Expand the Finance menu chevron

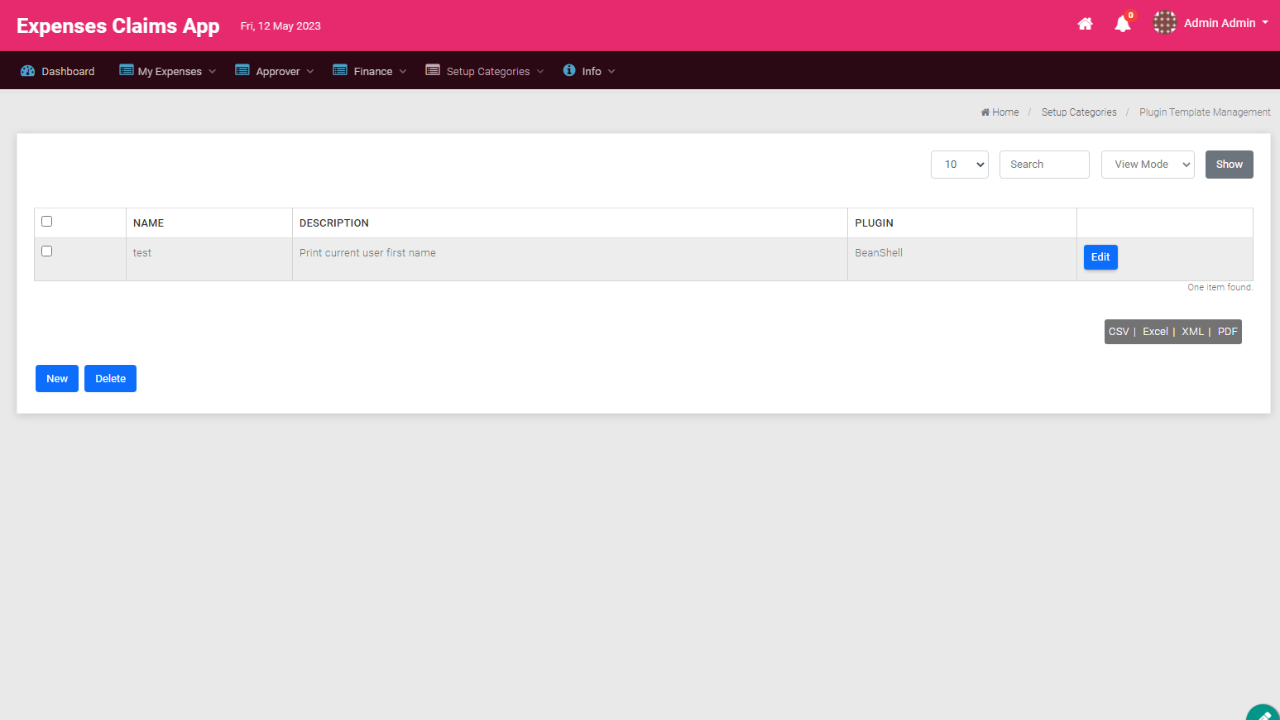point(403,72)
